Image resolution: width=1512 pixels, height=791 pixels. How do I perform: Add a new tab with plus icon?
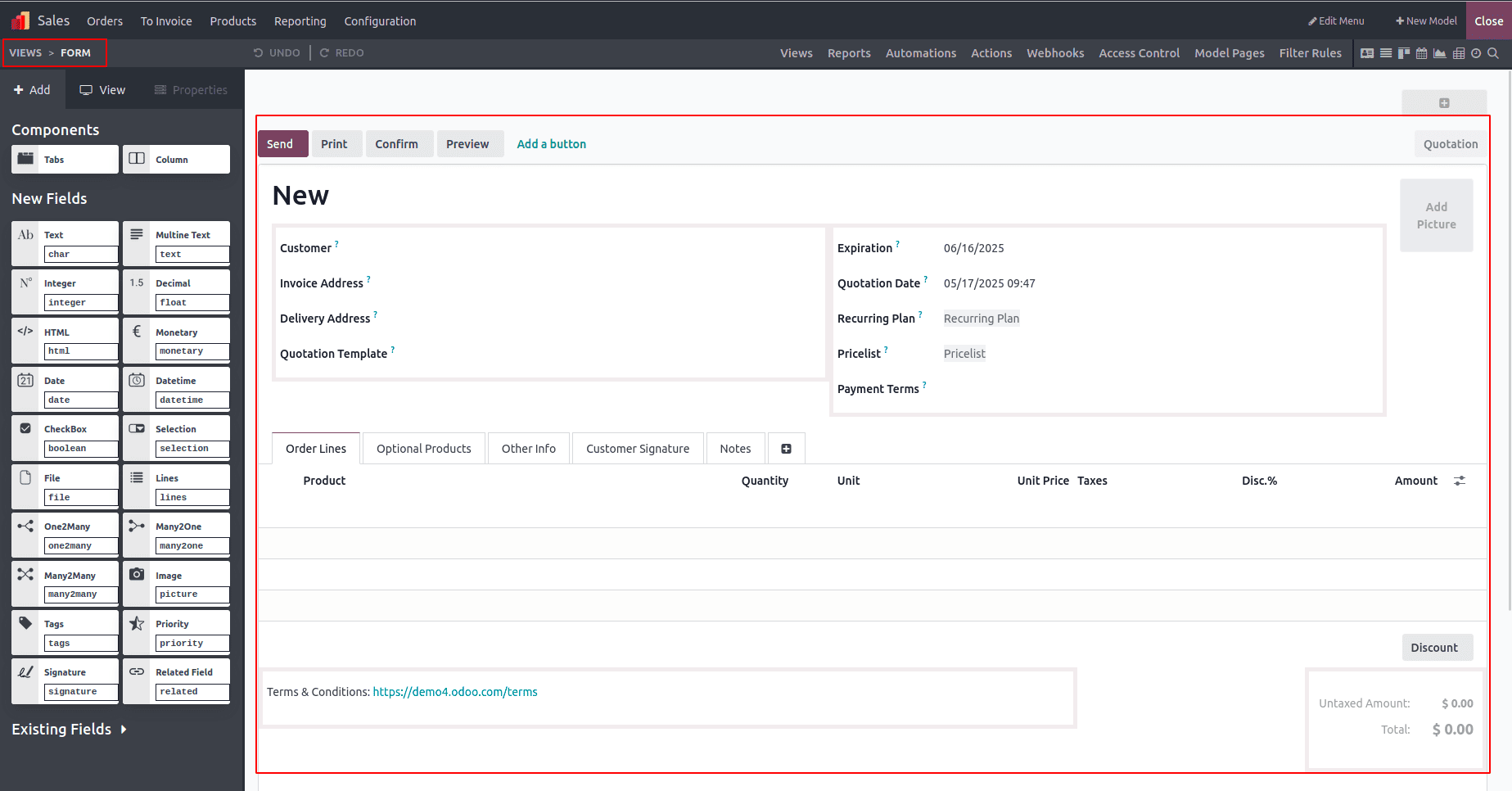[786, 449]
